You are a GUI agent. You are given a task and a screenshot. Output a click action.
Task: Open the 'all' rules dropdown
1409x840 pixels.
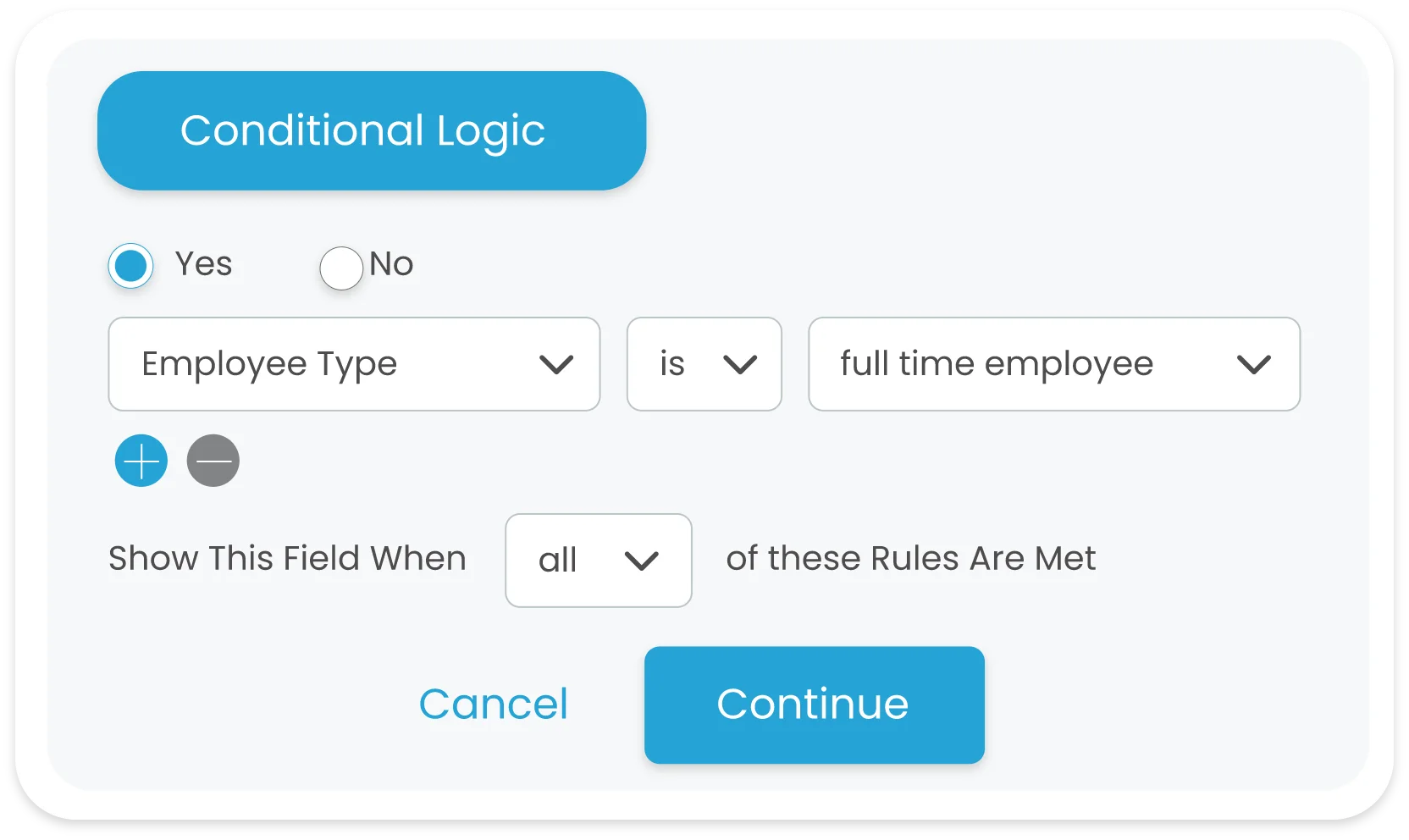(x=598, y=561)
